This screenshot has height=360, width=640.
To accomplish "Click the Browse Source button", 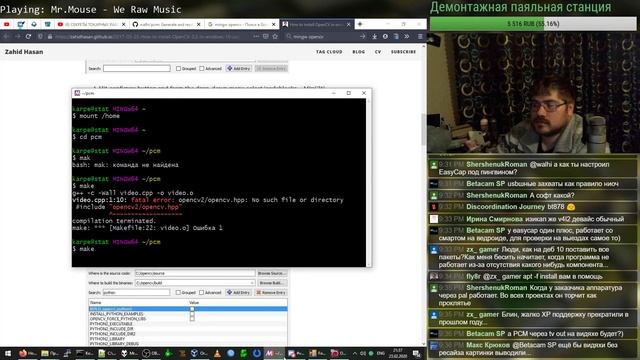I will click(x=272, y=273).
